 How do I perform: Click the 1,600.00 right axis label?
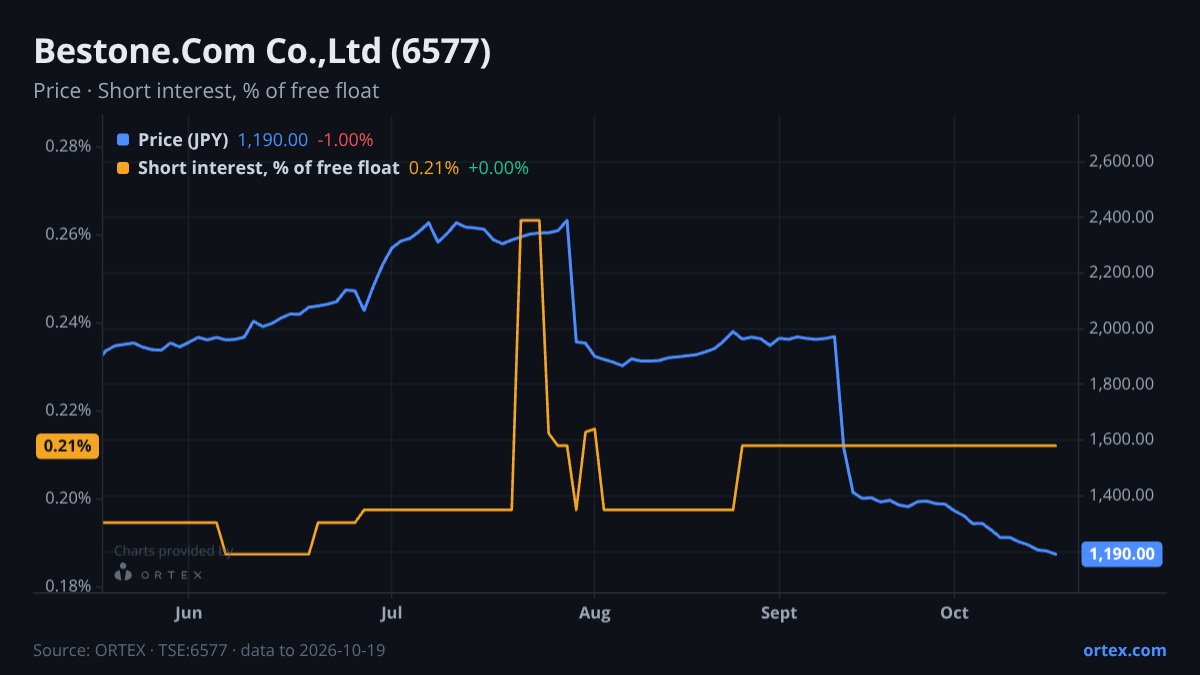coord(1123,439)
